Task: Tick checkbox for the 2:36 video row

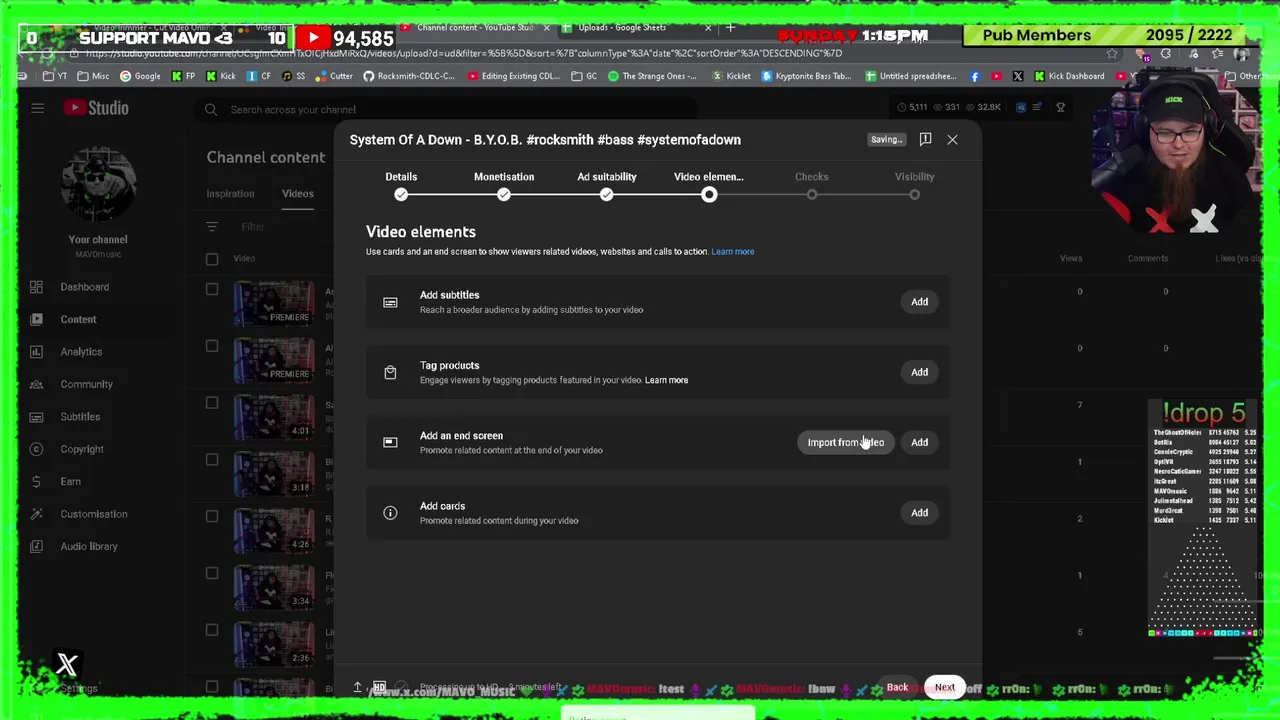Action: pyautogui.click(x=212, y=630)
